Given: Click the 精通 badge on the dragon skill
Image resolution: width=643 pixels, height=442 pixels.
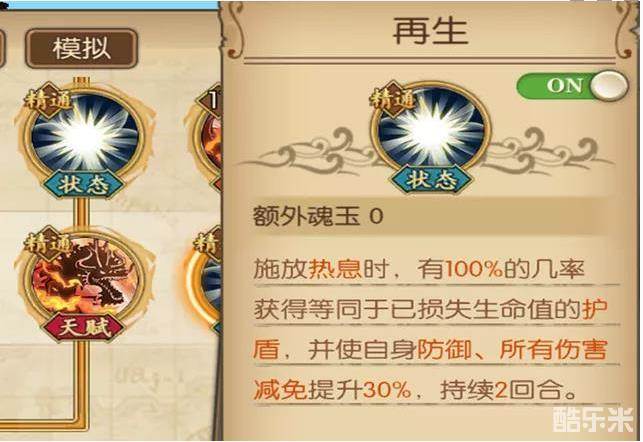Looking at the screenshot, I should 48,244.
